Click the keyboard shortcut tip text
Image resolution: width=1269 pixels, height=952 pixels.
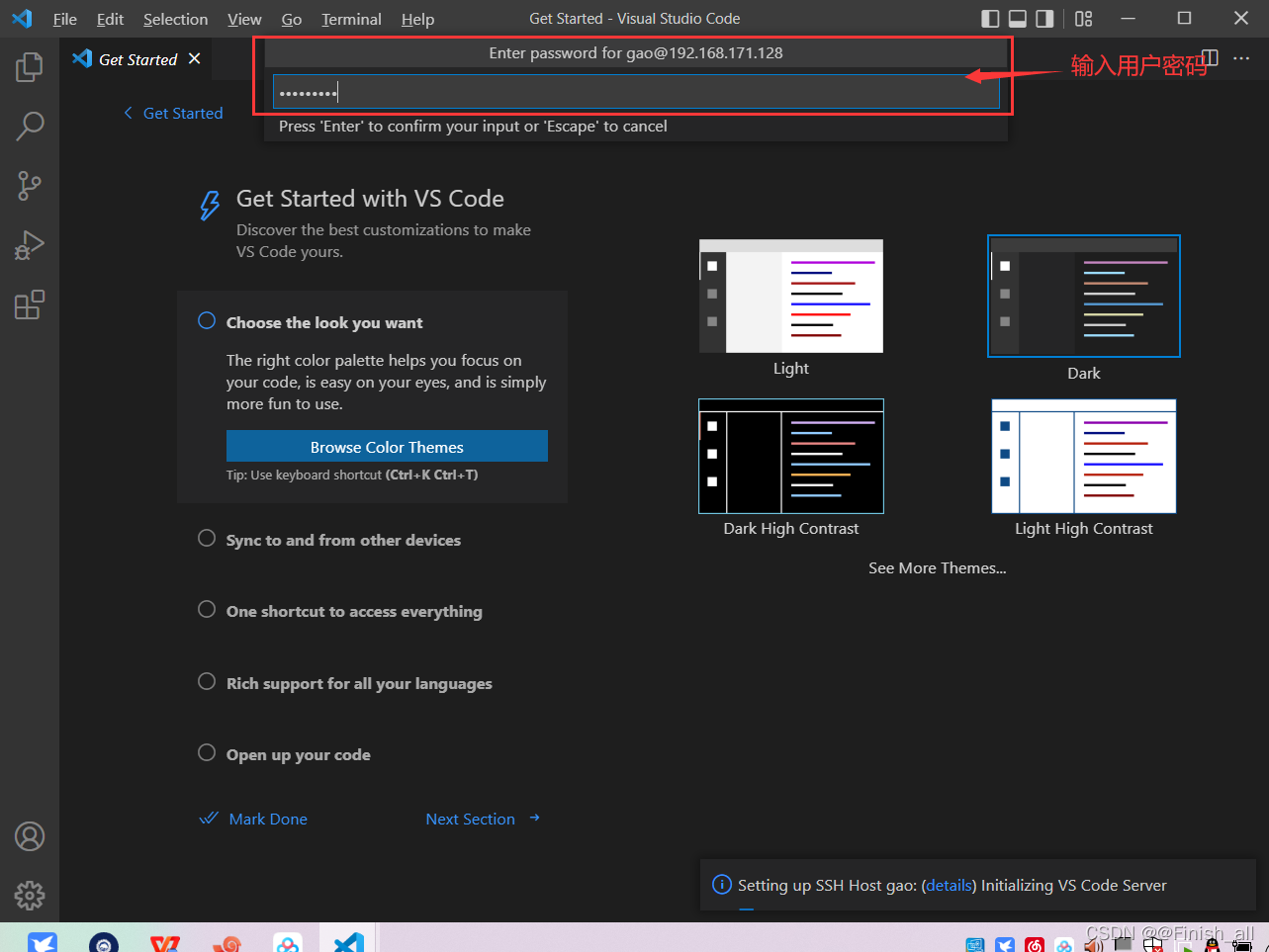tap(352, 475)
